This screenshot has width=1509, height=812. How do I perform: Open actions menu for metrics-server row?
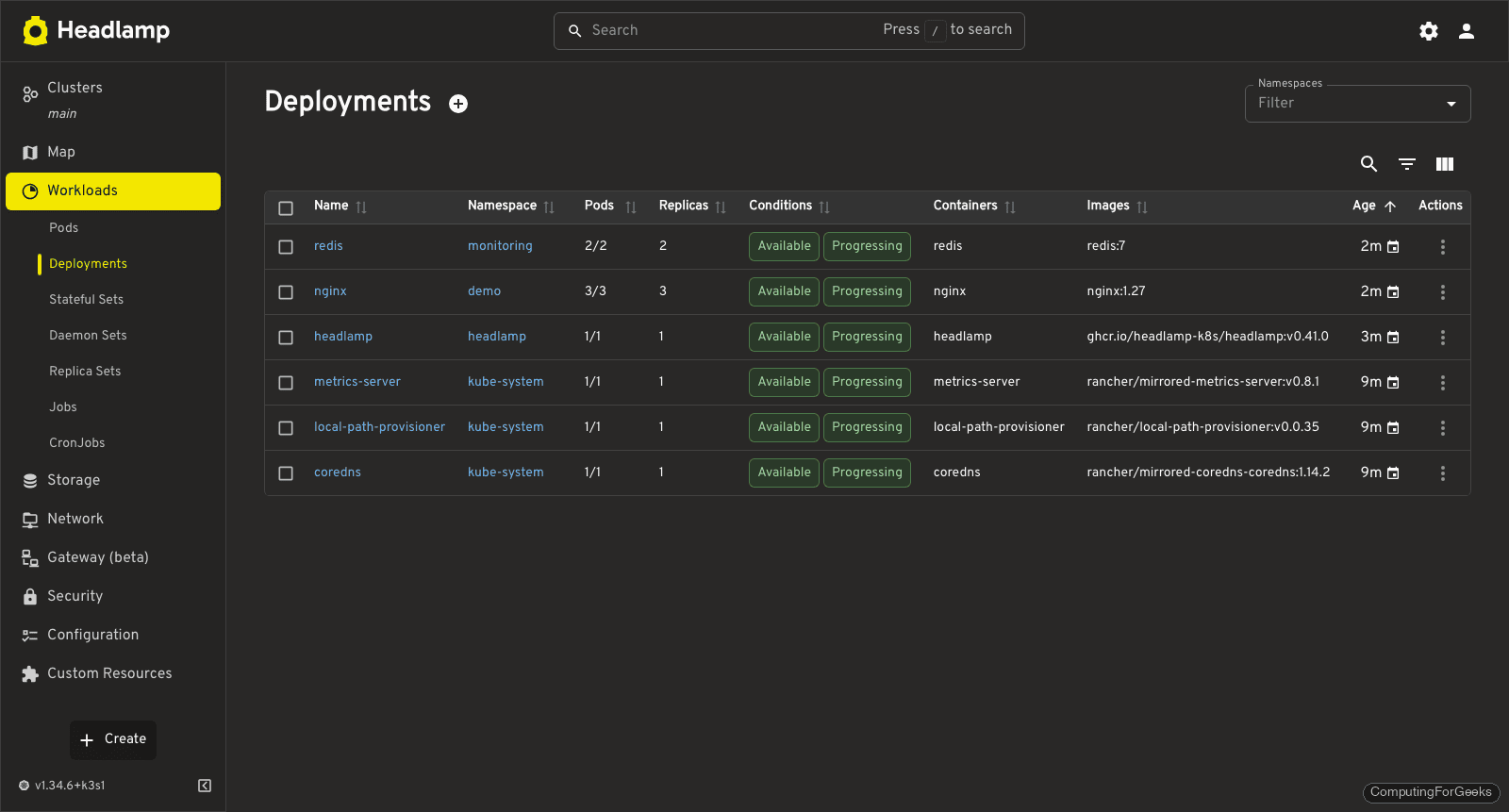(1443, 383)
